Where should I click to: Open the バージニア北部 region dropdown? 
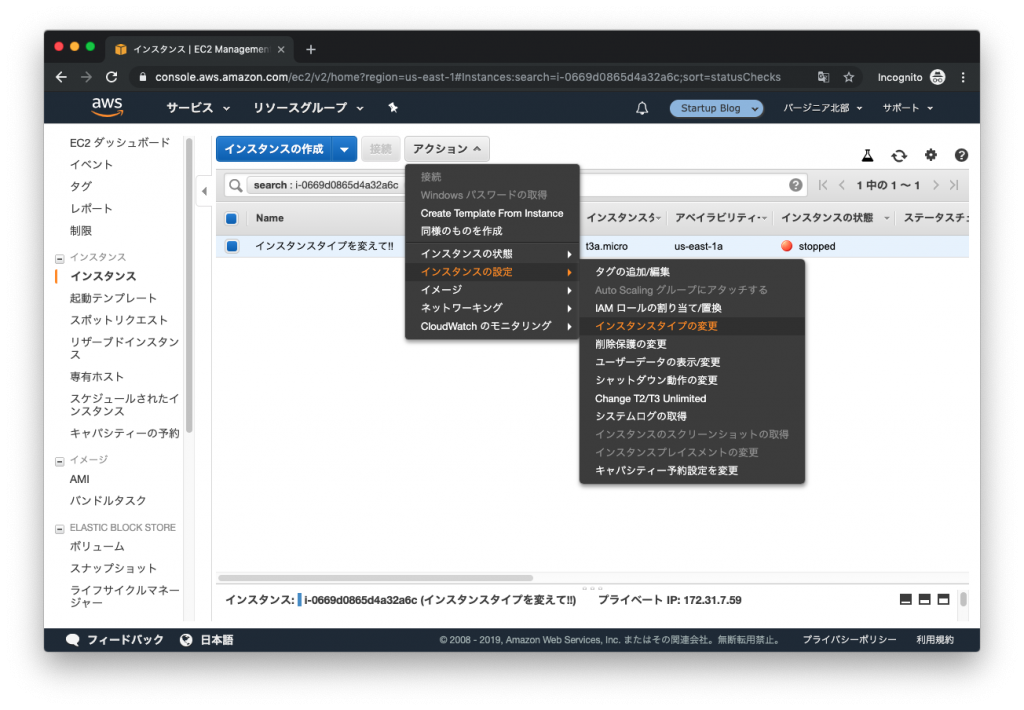822,108
